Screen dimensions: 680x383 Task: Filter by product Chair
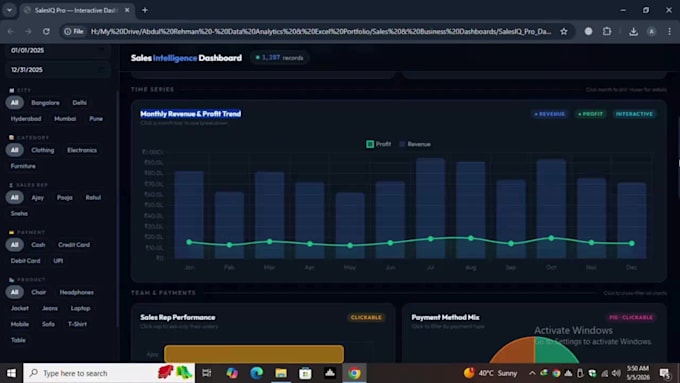(x=39, y=292)
